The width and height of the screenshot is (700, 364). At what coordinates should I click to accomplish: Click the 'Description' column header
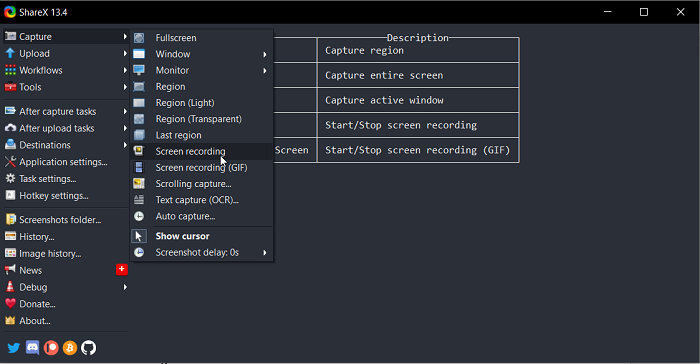pyautogui.click(x=418, y=38)
